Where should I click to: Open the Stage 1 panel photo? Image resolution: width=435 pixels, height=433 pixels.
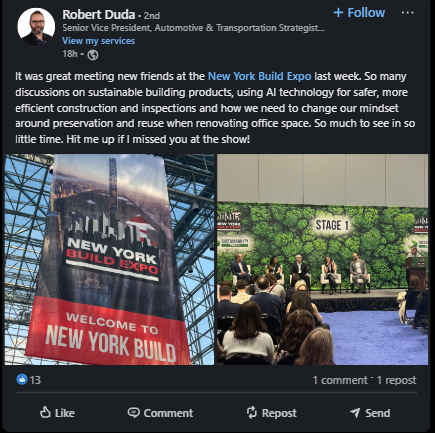[x=322, y=259]
